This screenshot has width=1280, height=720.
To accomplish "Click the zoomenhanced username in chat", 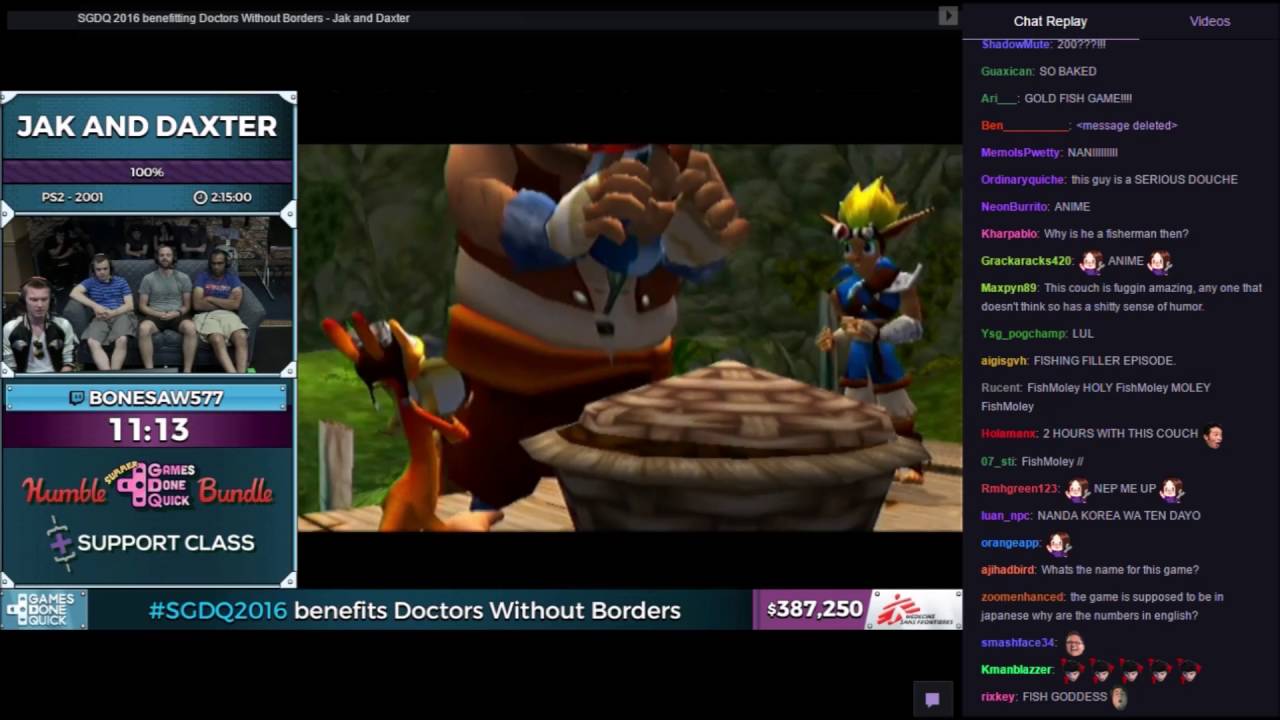I will pyautogui.click(x=1022, y=596).
